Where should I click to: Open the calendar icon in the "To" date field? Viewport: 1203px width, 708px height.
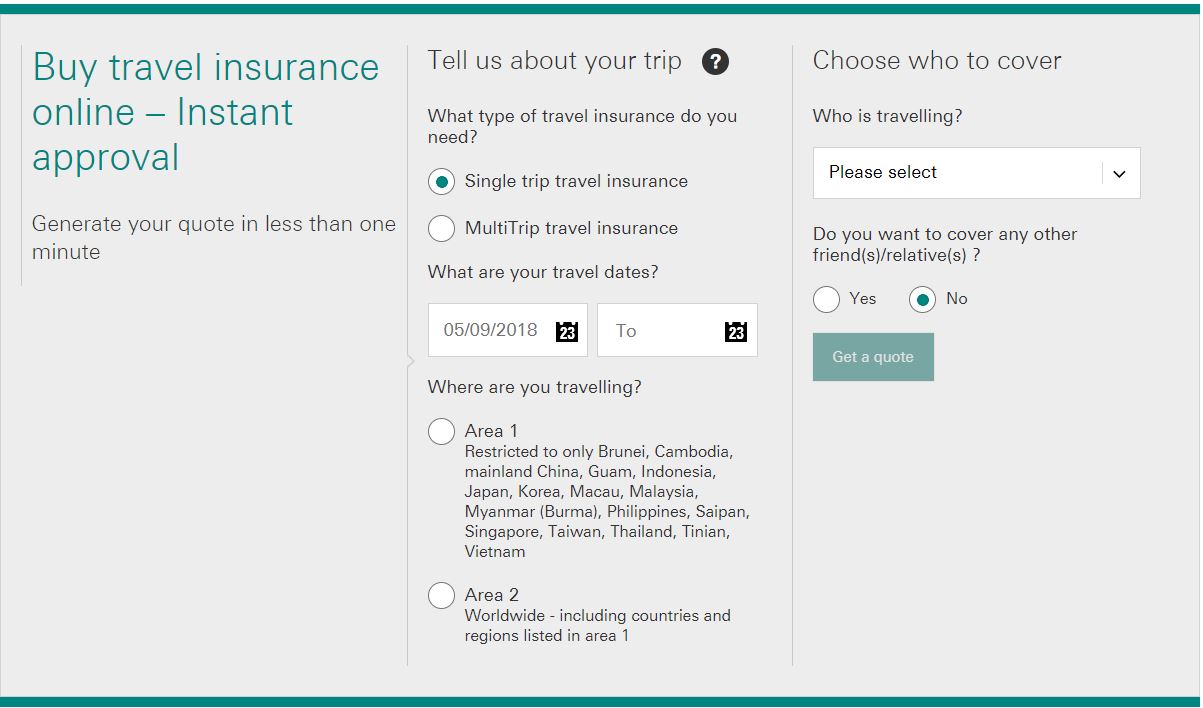737,330
